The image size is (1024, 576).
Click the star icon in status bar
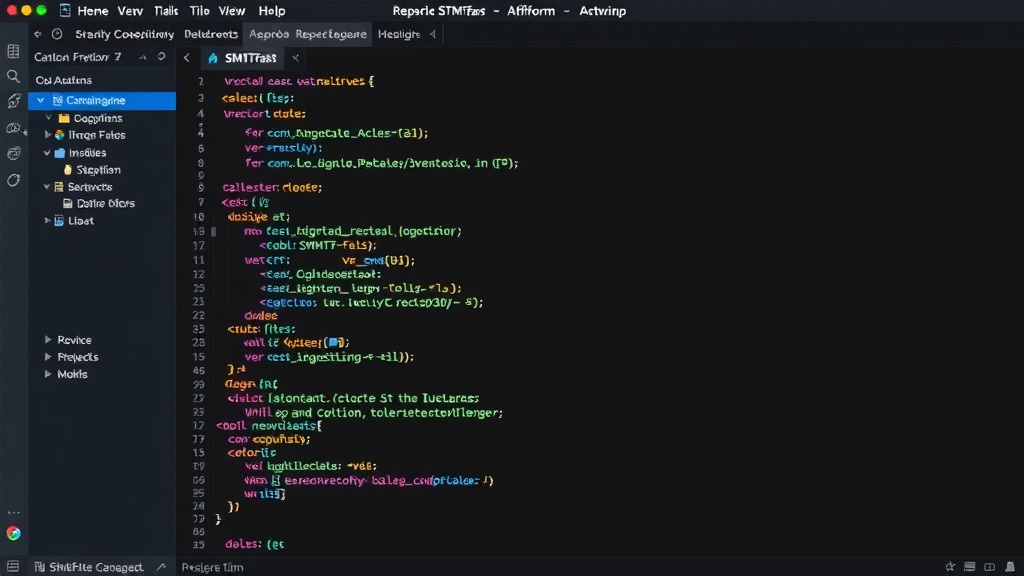click(x=950, y=566)
